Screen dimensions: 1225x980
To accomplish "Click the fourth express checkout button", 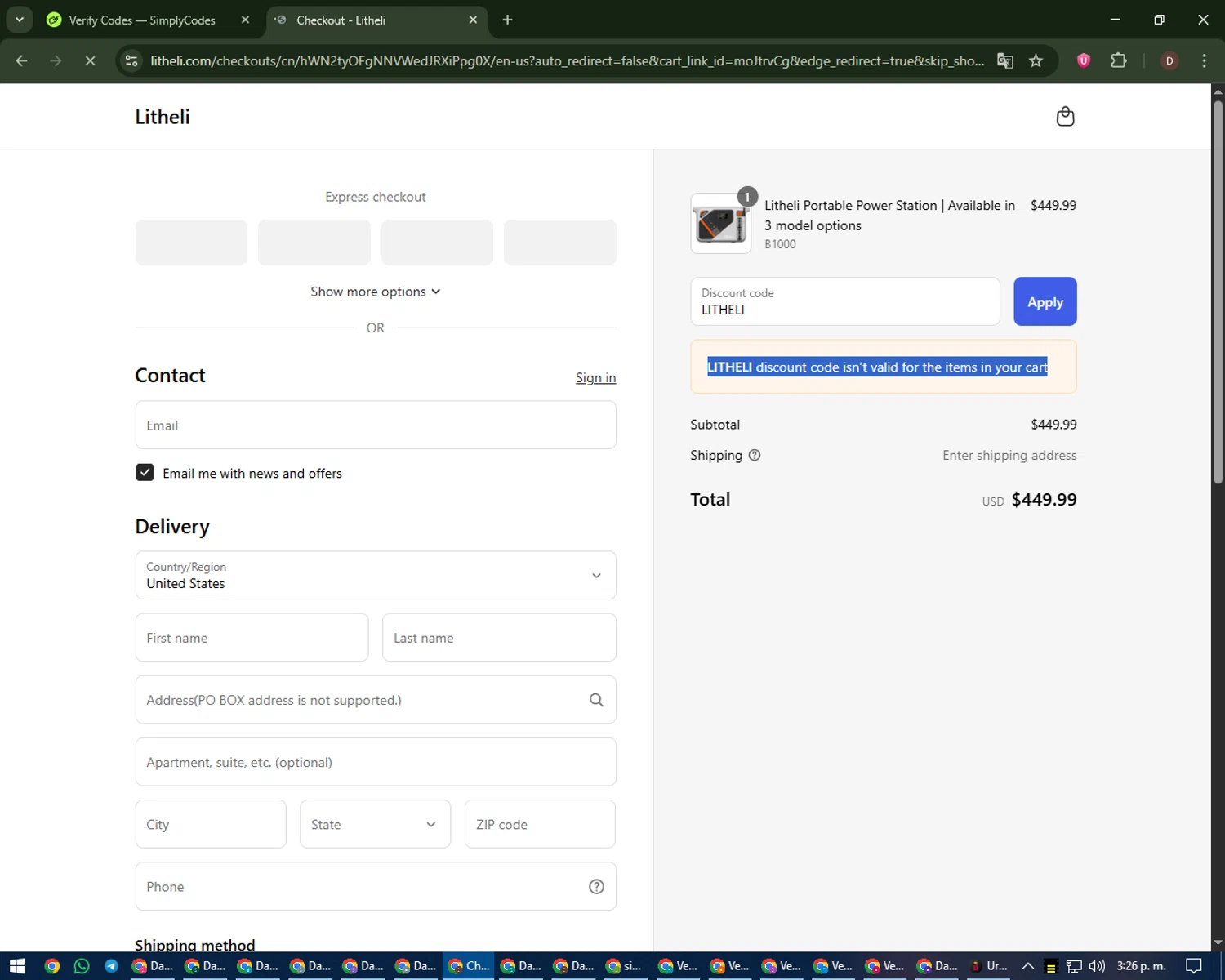I will tap(560, 243).
